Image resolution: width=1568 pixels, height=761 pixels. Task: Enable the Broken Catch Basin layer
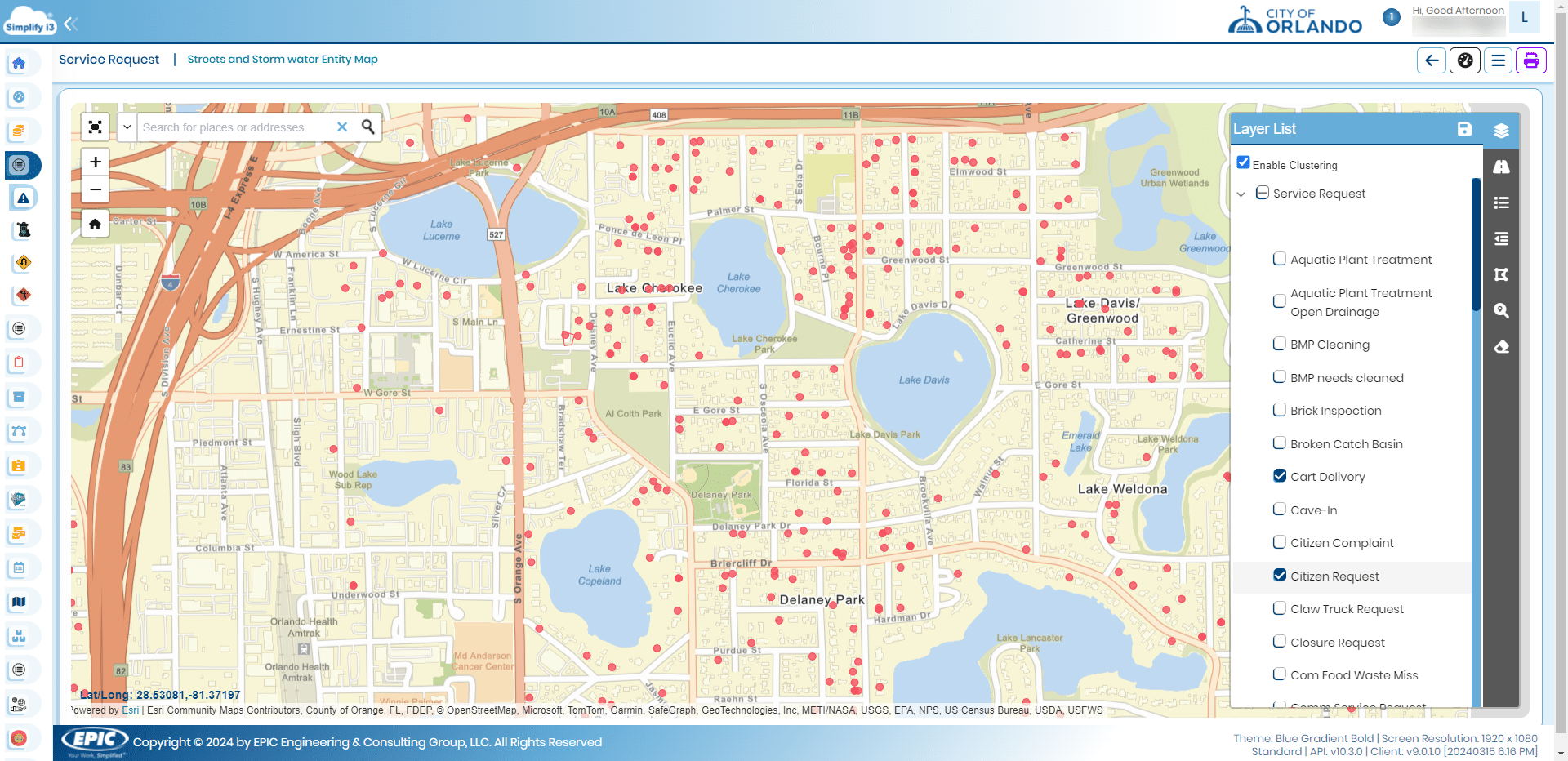pyautogui.click(x=1280, y=443)
